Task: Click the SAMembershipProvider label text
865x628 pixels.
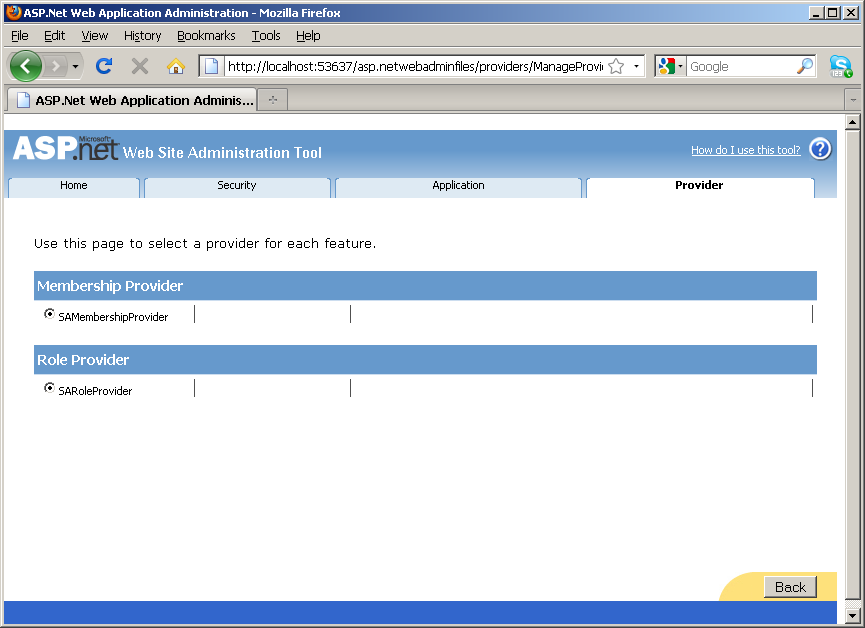Action: [113, 317]
